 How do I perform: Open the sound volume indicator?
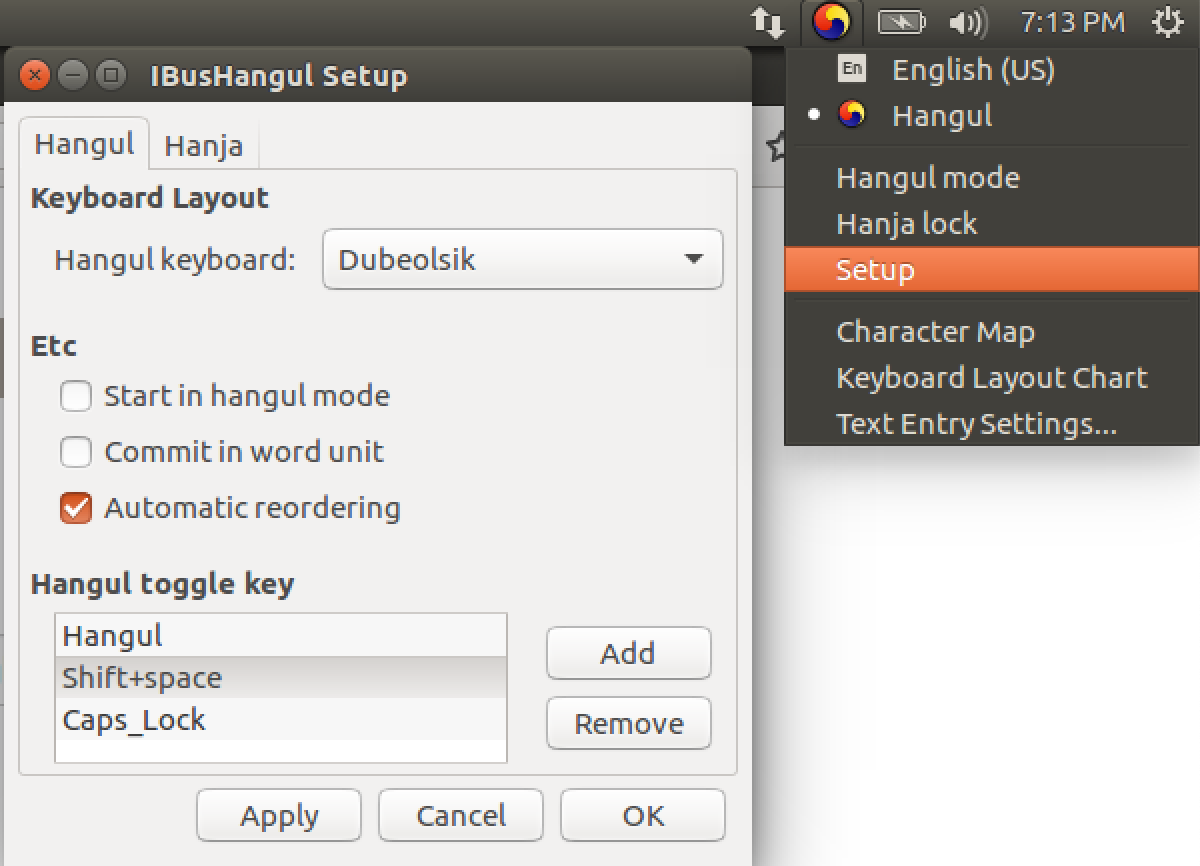coord(966,22)
